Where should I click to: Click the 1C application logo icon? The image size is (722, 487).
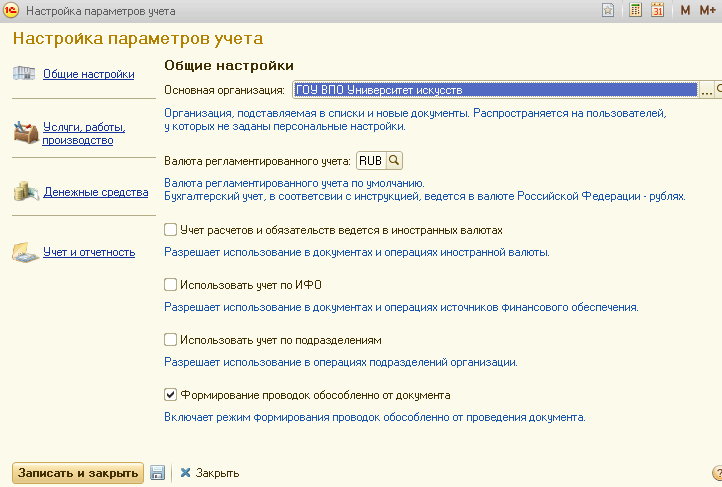10,10
